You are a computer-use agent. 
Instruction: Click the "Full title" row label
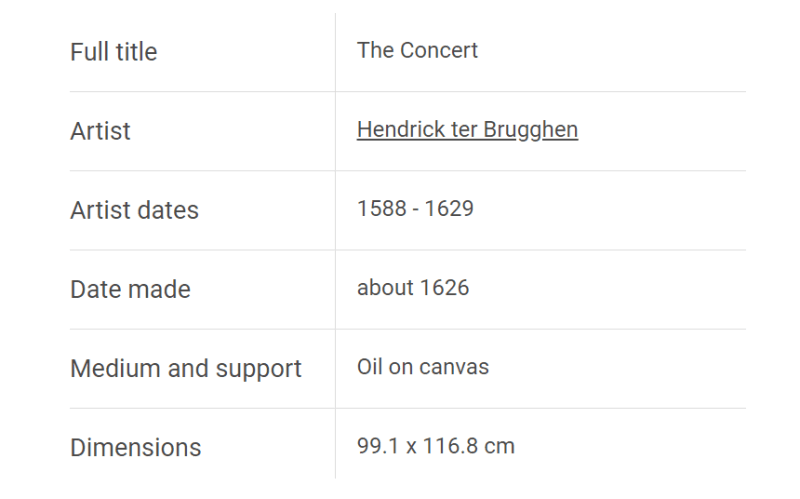[114, 52]
